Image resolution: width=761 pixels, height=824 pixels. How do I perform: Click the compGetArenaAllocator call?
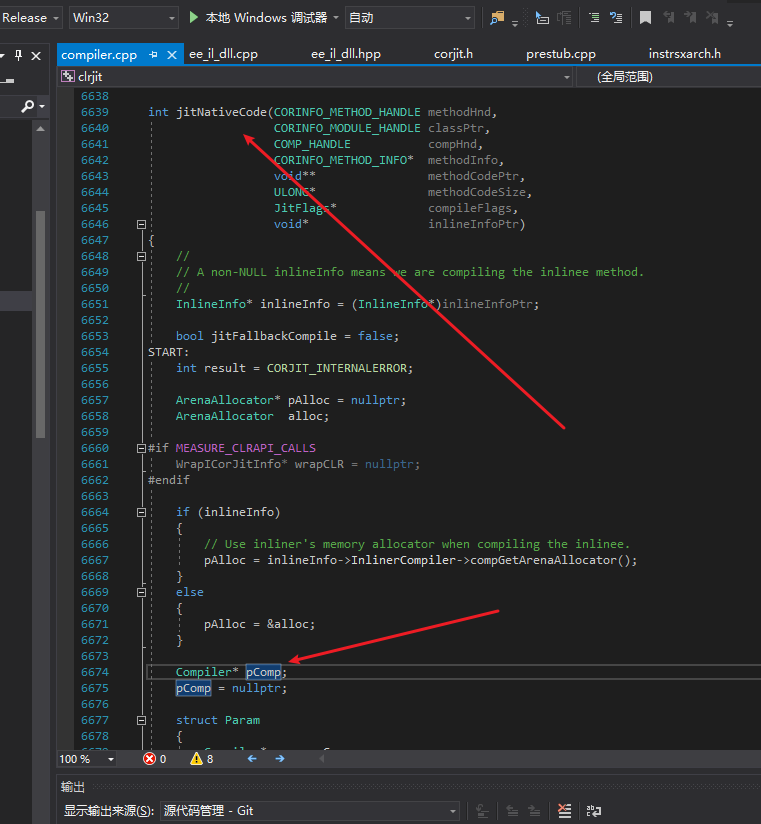pos(543,560)
